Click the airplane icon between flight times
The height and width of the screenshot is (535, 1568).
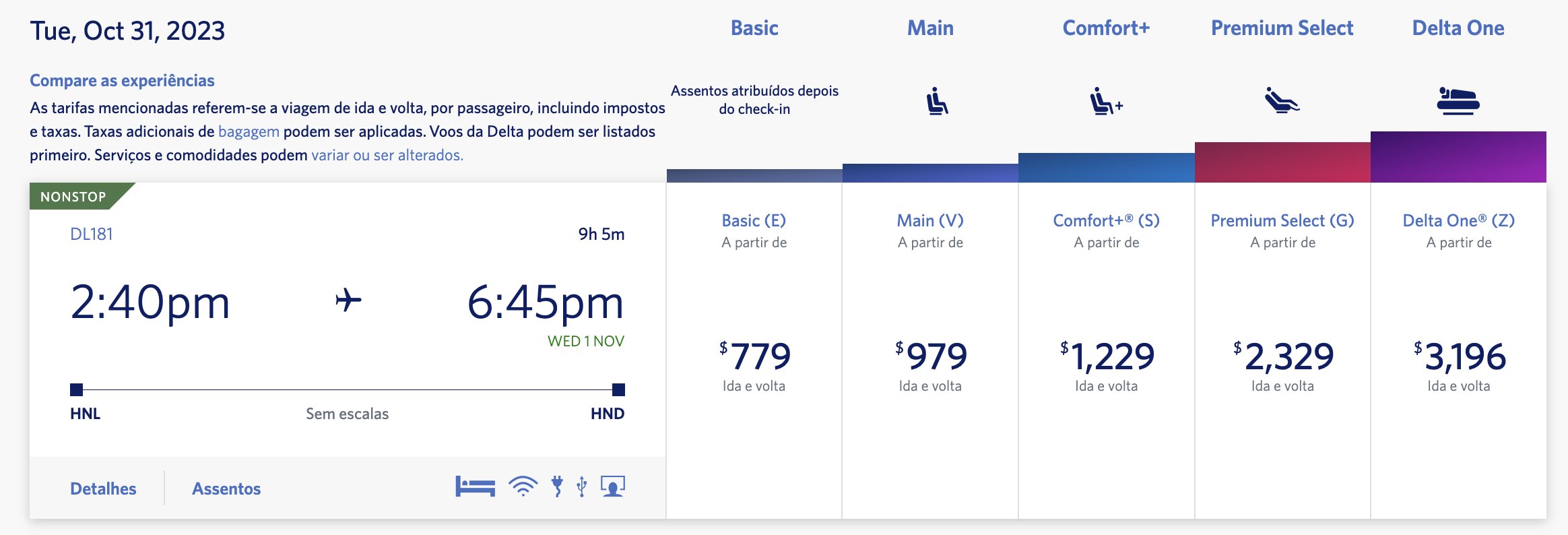(x=348, y=300)
